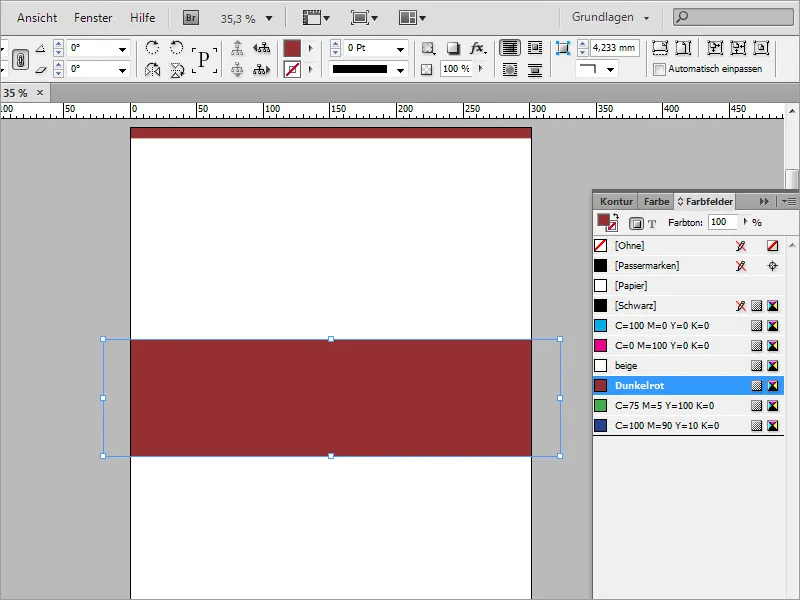
Task: Click the Farbton value field
Action: (722, 222)
